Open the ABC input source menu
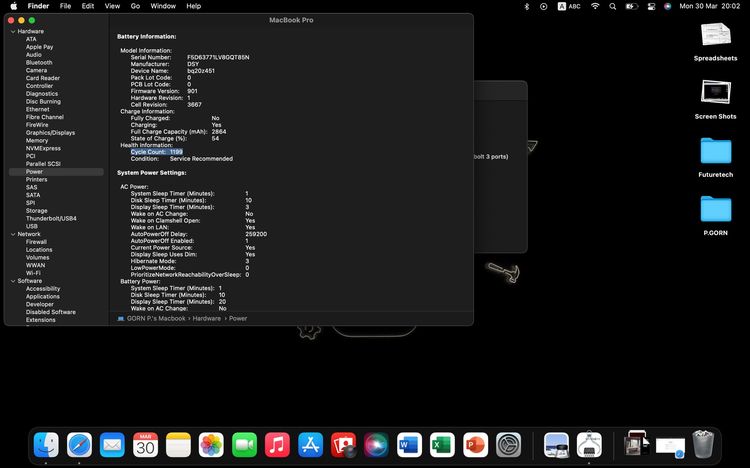 click(569, 6)
